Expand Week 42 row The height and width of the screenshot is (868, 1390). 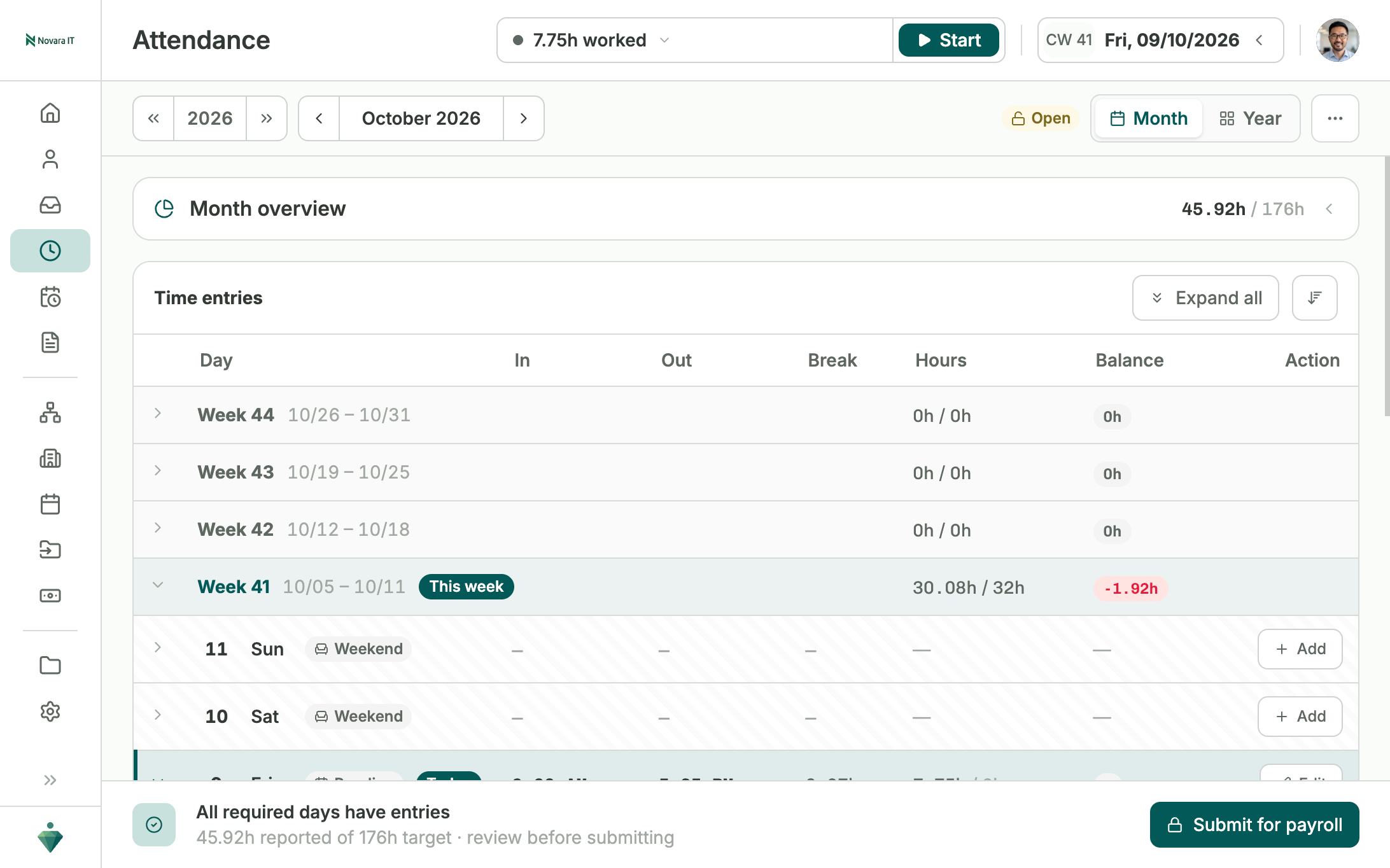[158, 529]
